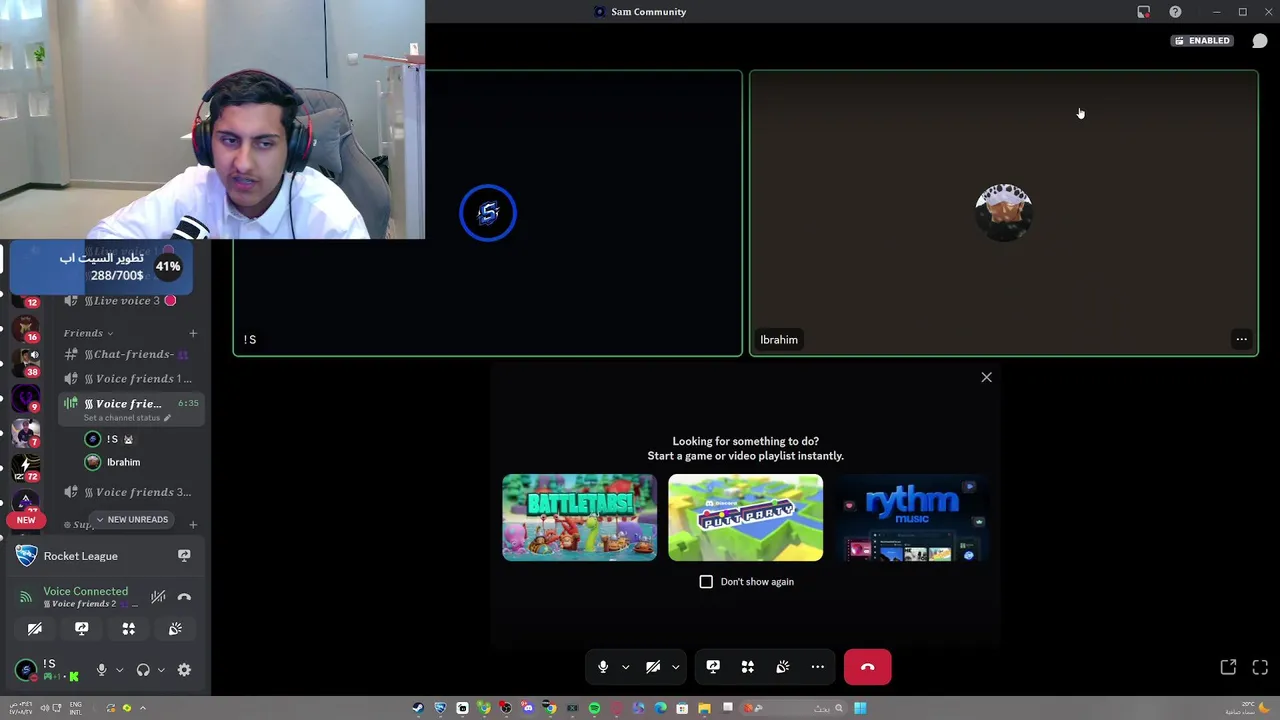Screen dimensions: 1280x720
Task: Open soundboard from sidebar voice panel
Action: [x=175, y=629]
